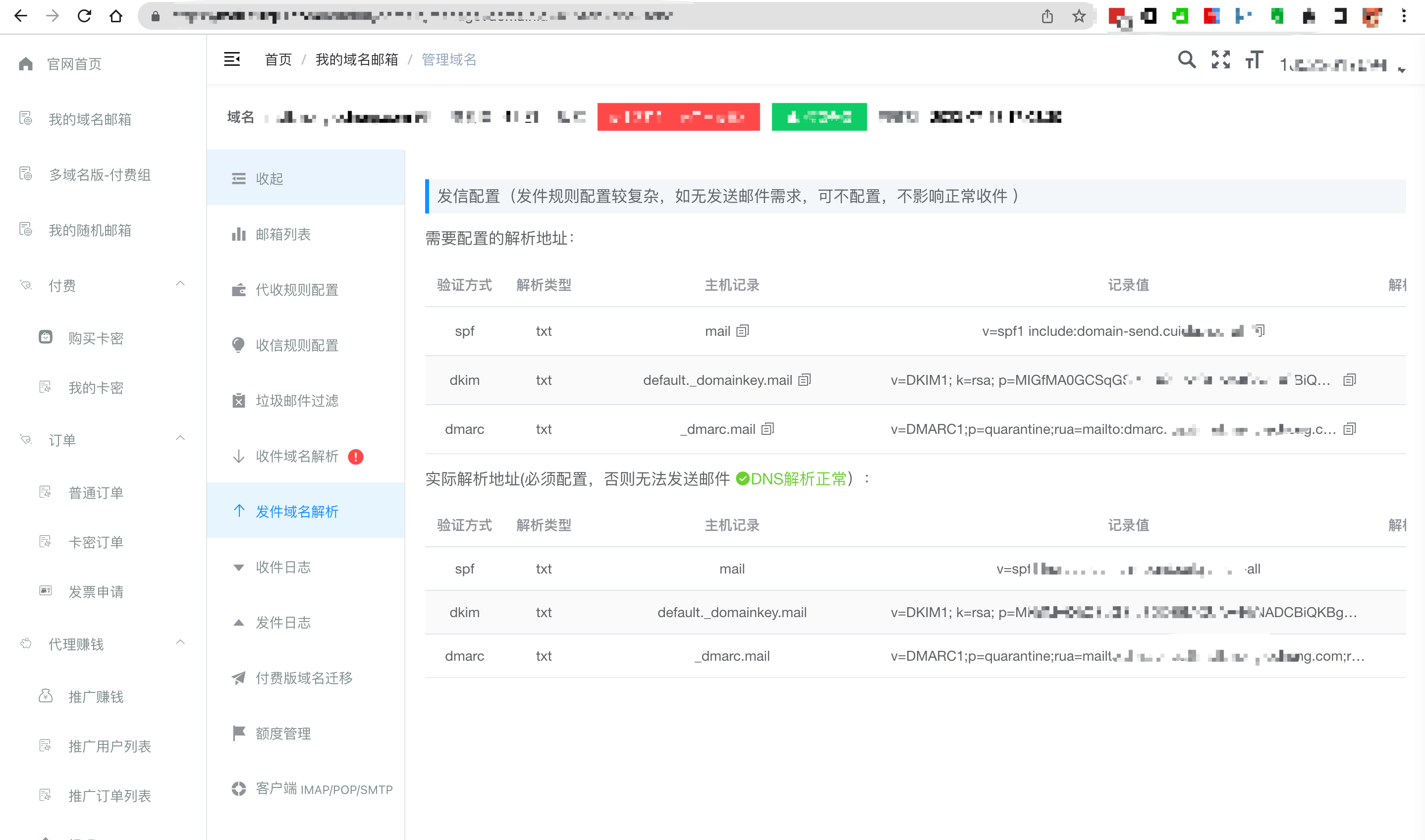Click the extensions puzzle icon in browser toolbar
The image size is (1425, 840).
coord(1309,16)
